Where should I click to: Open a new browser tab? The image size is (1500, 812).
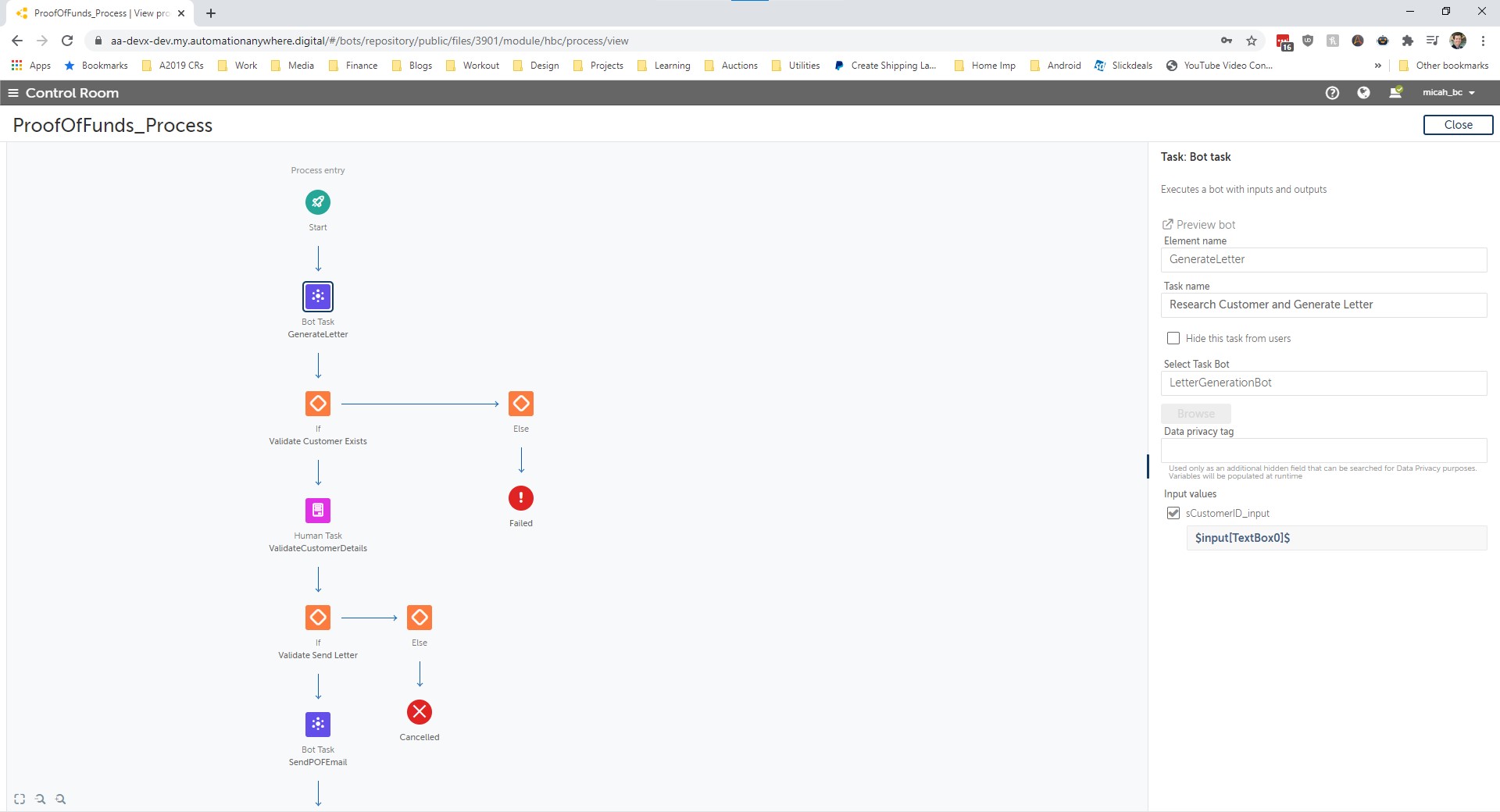tap(211, 13)
